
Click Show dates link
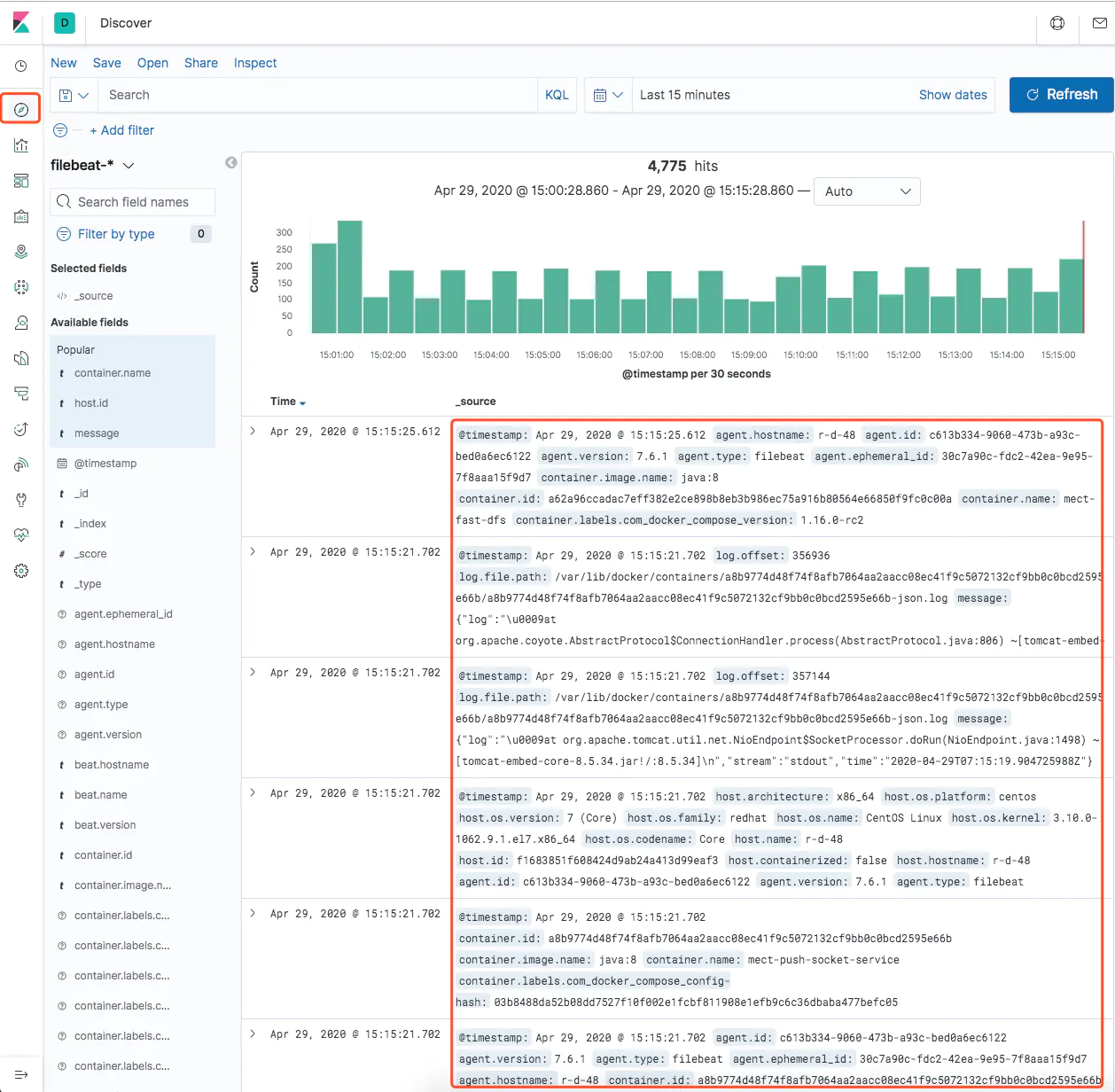953,95
